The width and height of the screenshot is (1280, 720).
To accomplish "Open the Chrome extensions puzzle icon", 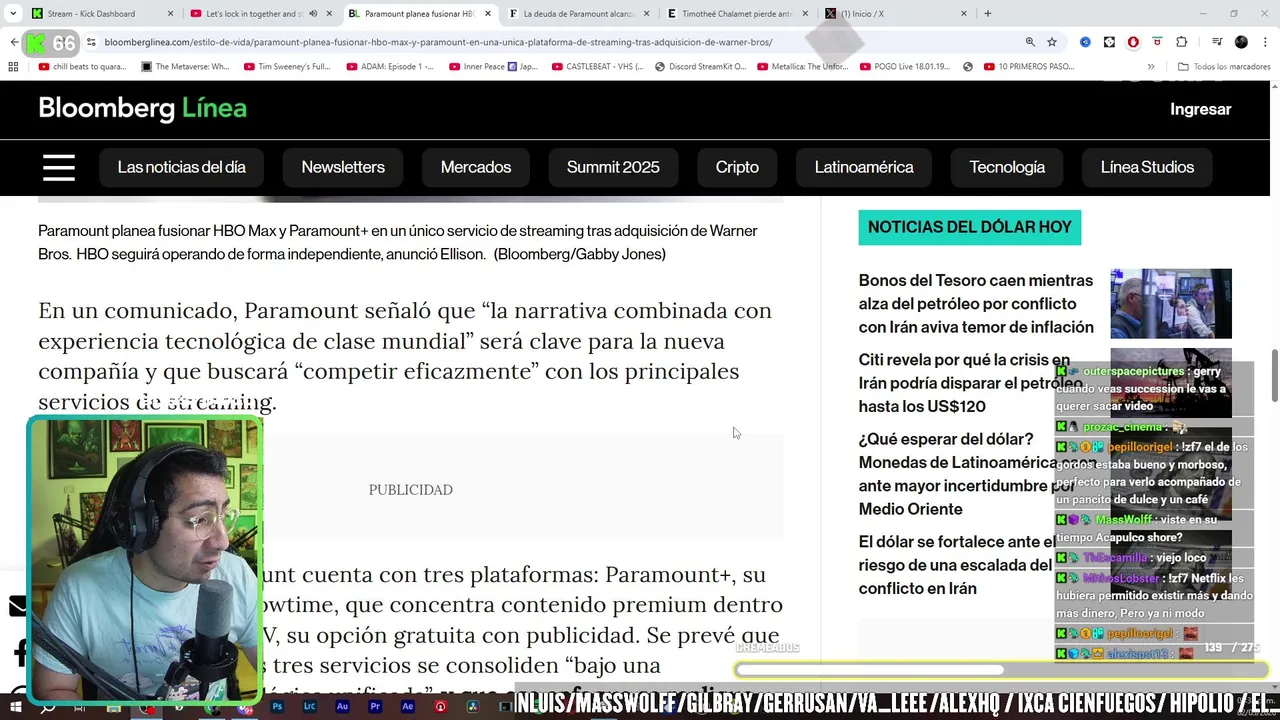I will pyautogui.click(x=1182, y=42).
